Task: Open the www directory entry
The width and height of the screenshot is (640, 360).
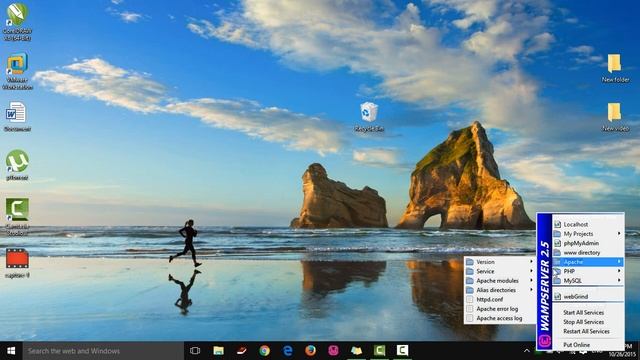Action: tap(588, 253)
